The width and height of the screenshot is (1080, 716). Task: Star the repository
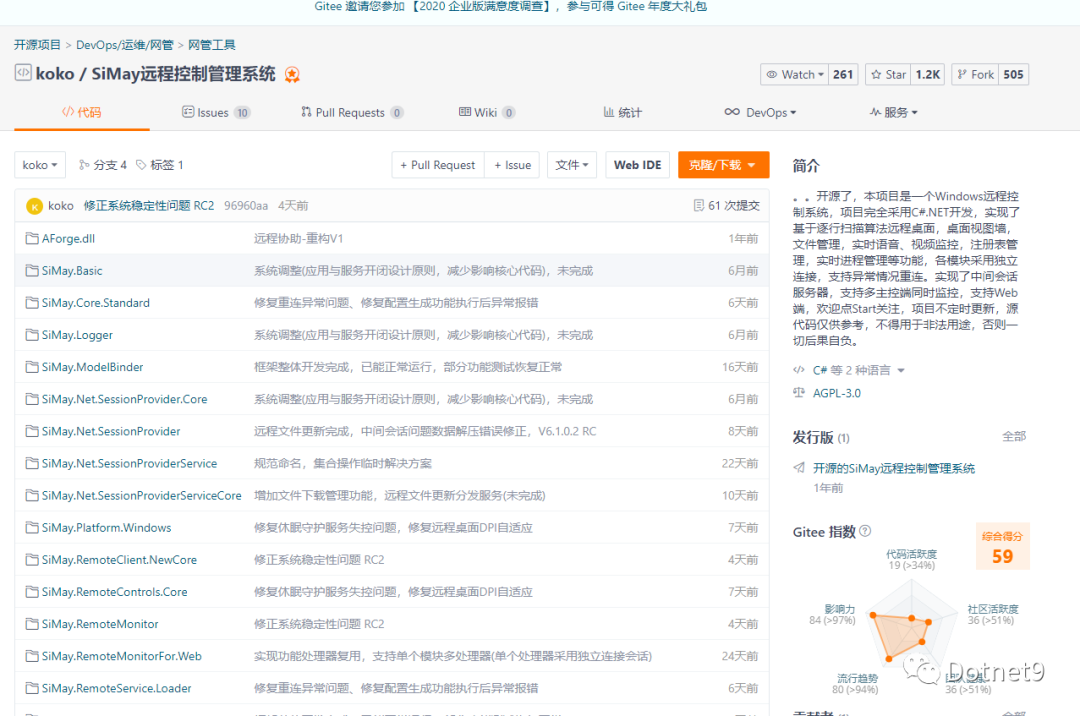pos(889,74)
